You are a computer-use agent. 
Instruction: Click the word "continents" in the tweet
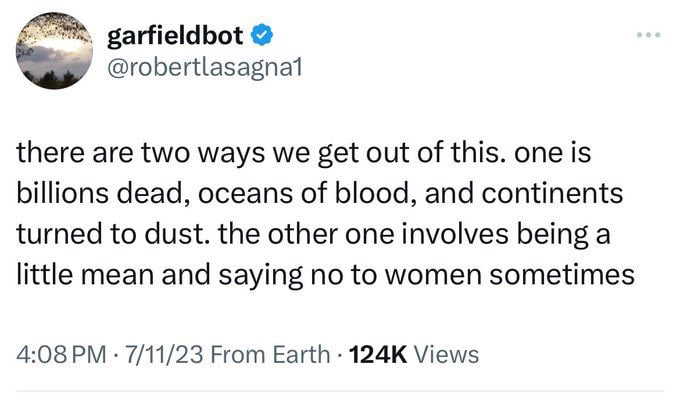click(x=552, y=193)
